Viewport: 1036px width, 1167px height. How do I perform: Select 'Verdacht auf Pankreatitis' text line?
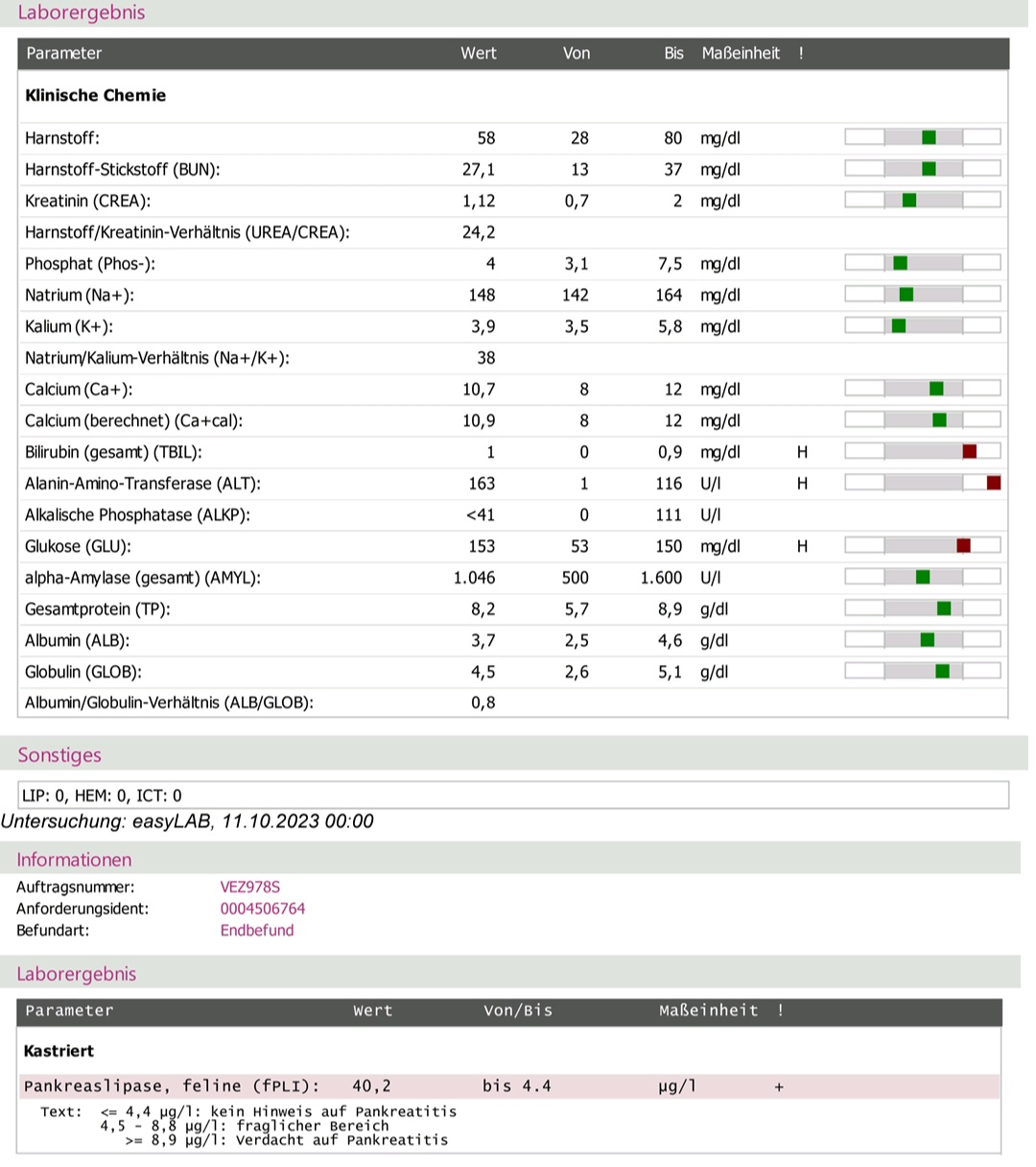[x=287, y=1140]
